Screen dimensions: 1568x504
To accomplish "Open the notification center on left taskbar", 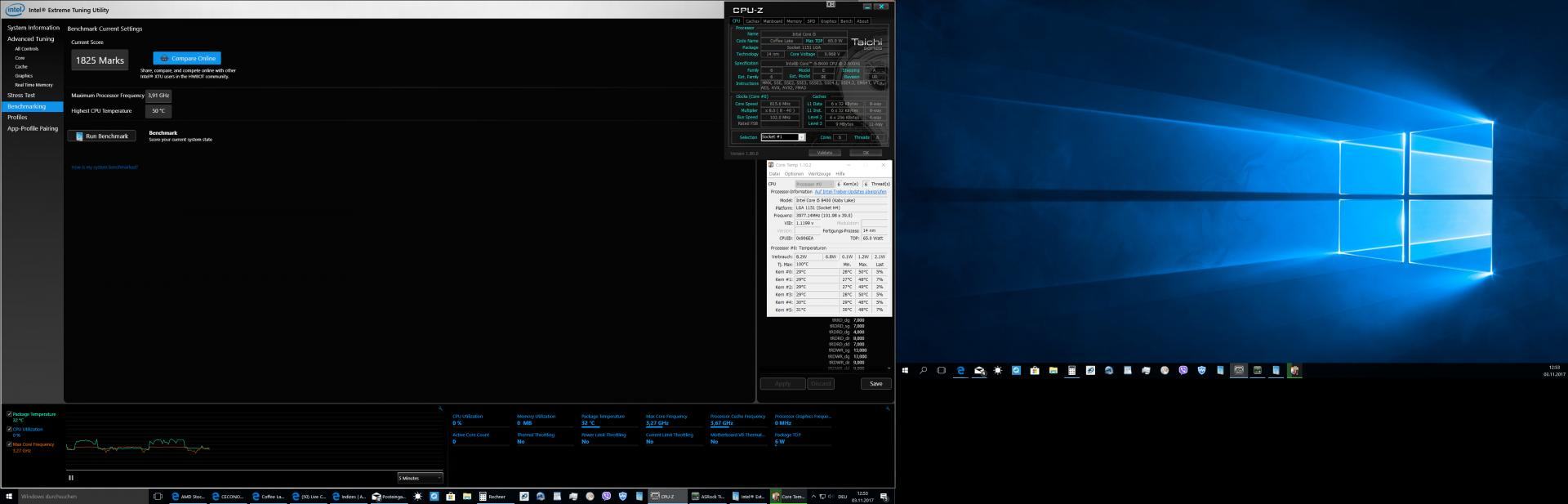I will pos(884,496).
